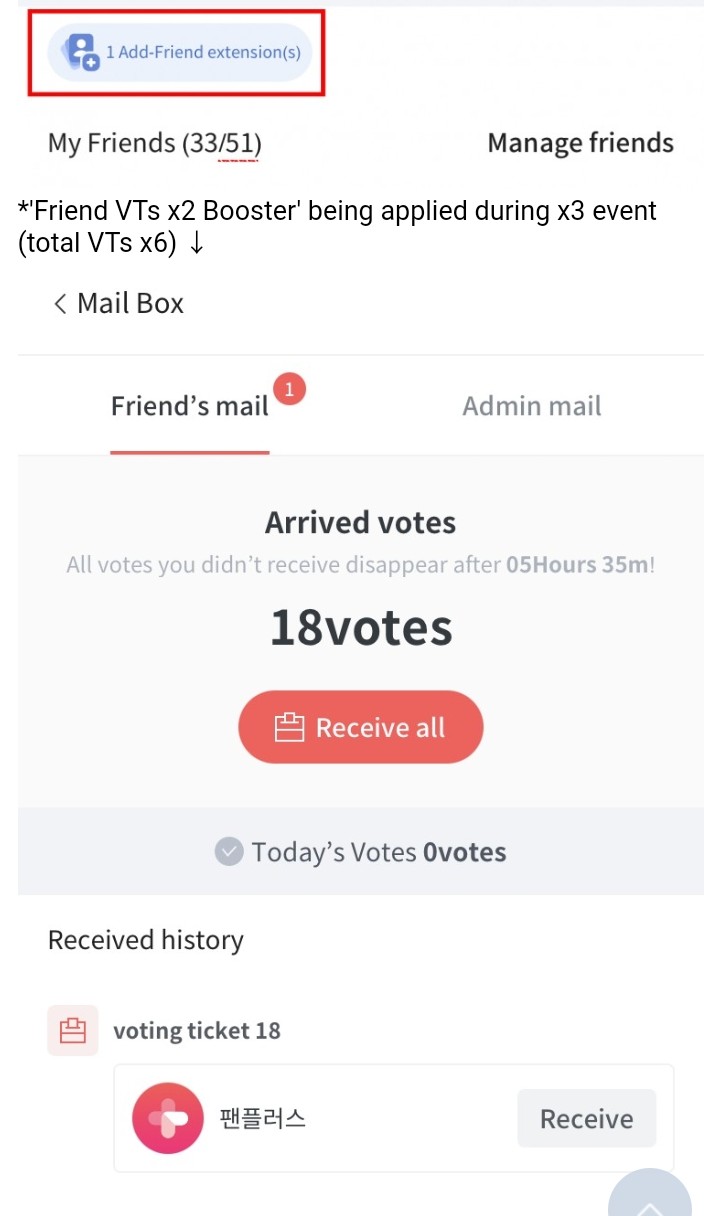Tap the Today's Votes 0votes text
720x1216 pixels.
click(378, 852)
